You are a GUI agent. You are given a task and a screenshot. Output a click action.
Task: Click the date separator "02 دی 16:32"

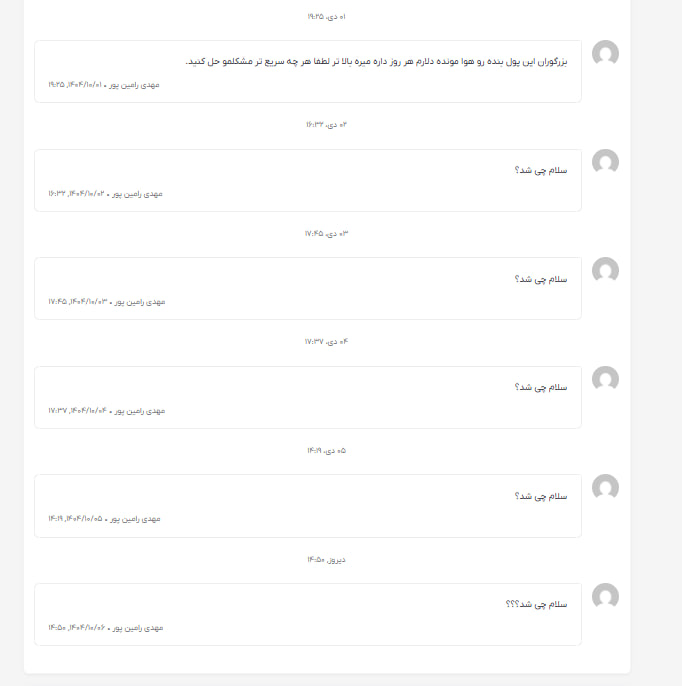point(326,124)
